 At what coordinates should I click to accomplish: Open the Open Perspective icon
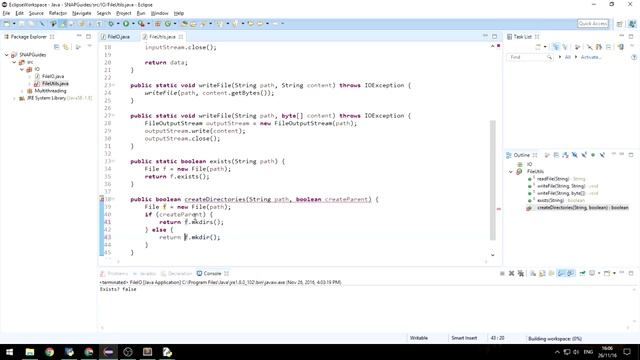tap(620, 24)
